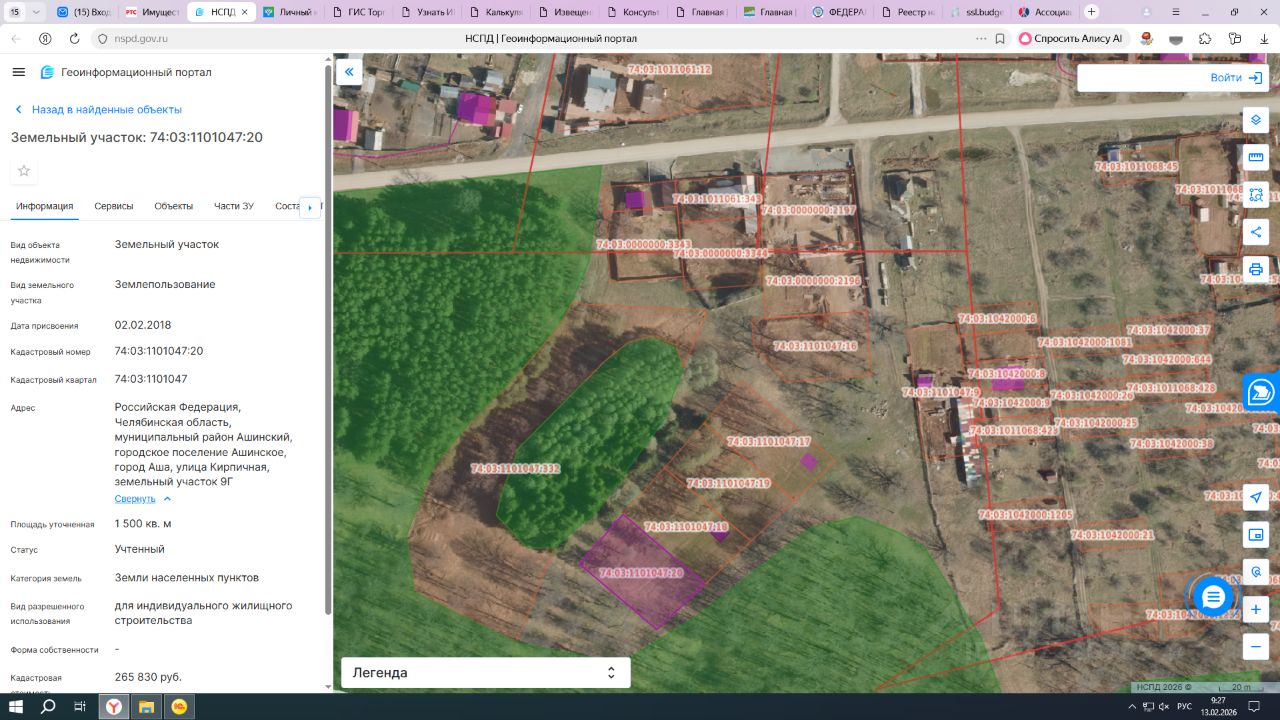This screenshot has height=720, width=1280.
Task: Activate the area selection search tool
Action: pos(1256,194)
